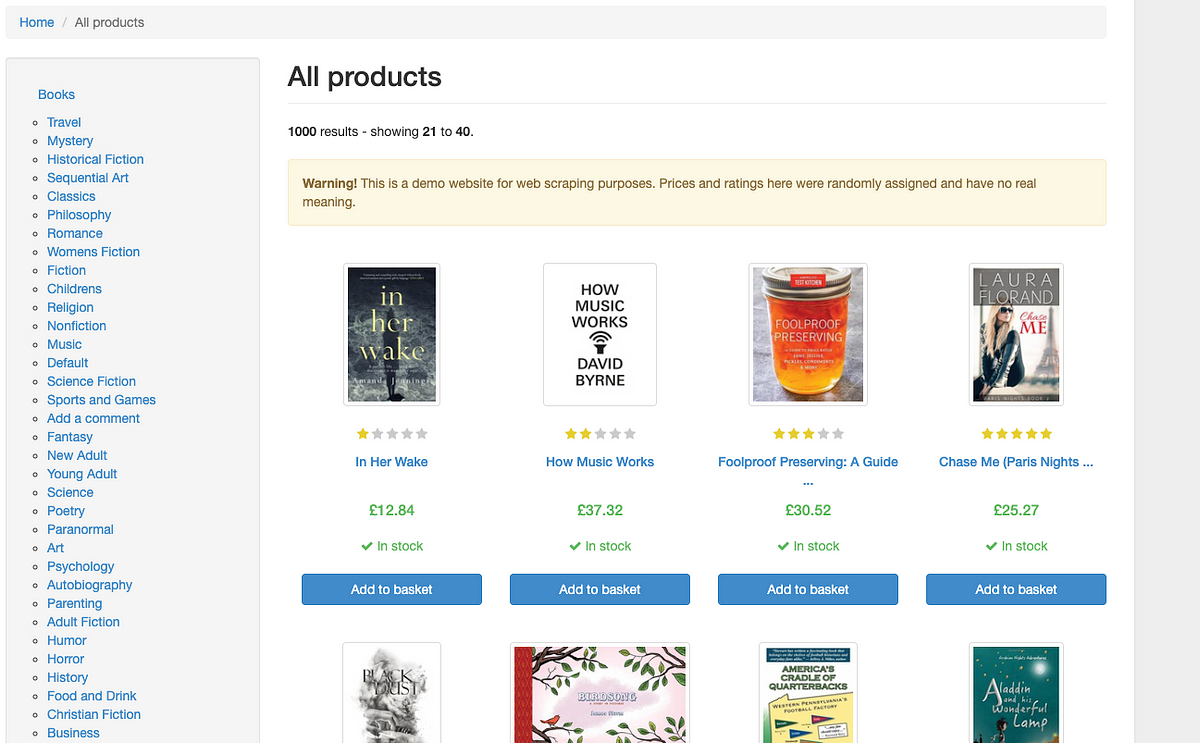Add How Music Works to basket
The height and width of the screenshot is (743, 1200).
point(600,589)
